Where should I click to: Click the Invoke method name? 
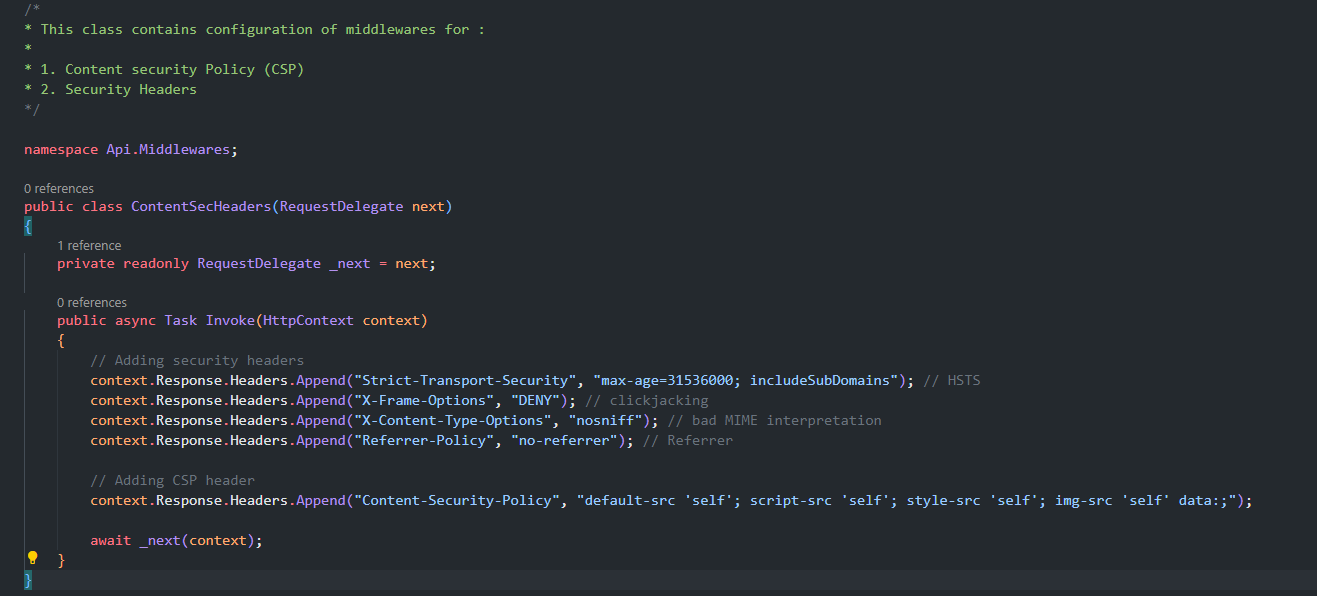(229, 320)
